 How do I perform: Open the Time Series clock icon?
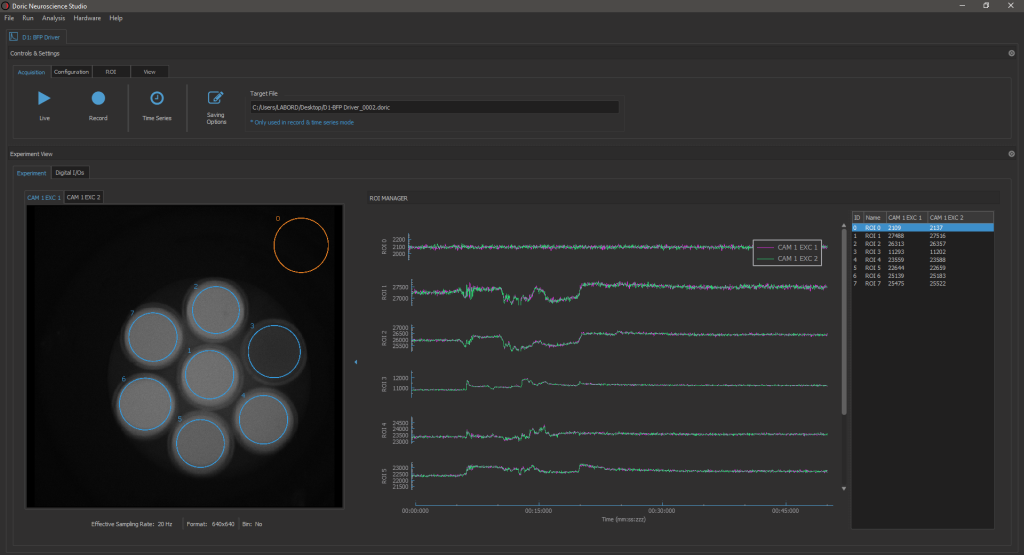tap(157, 98)
